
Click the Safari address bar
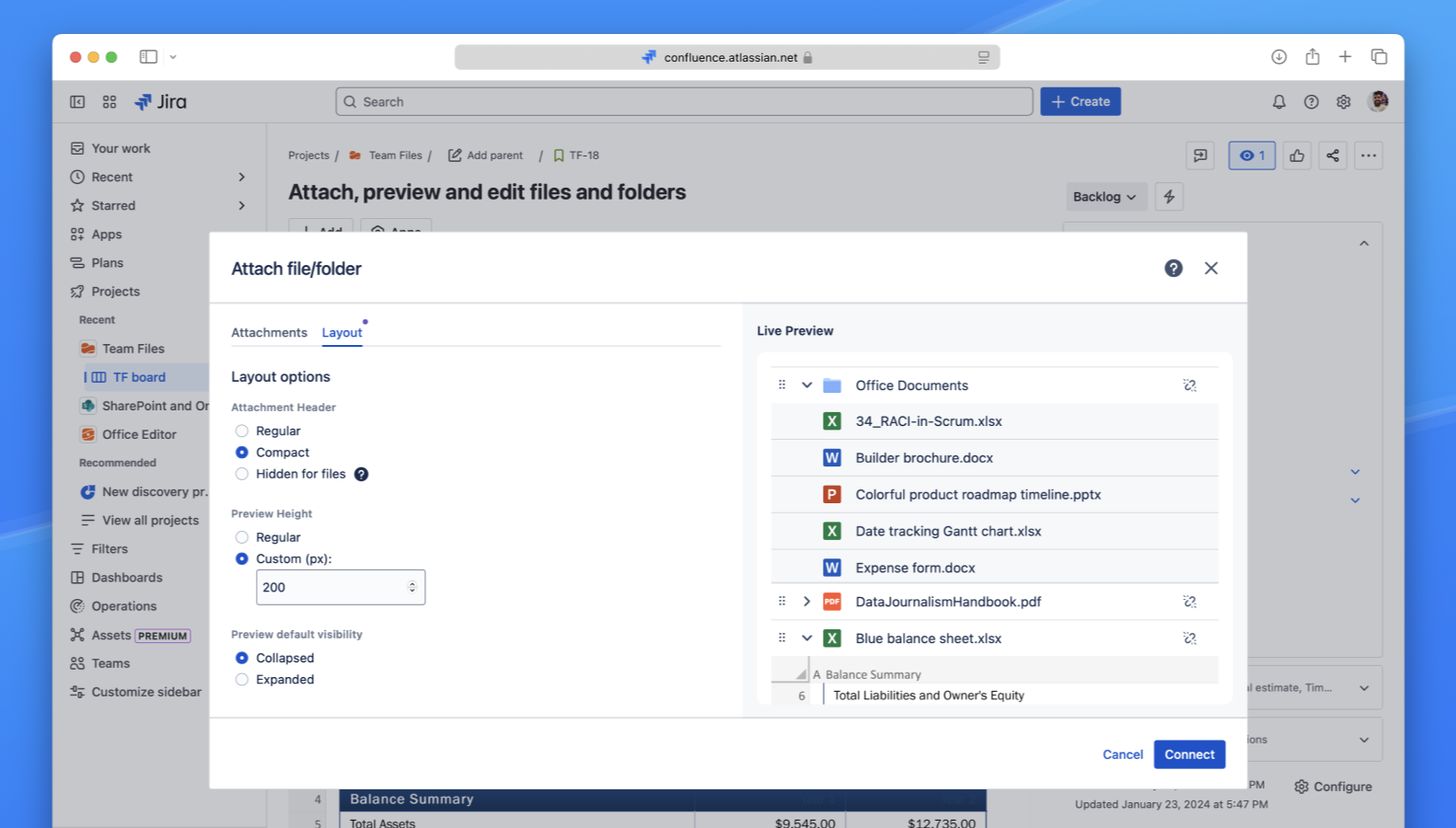[727, 57]
